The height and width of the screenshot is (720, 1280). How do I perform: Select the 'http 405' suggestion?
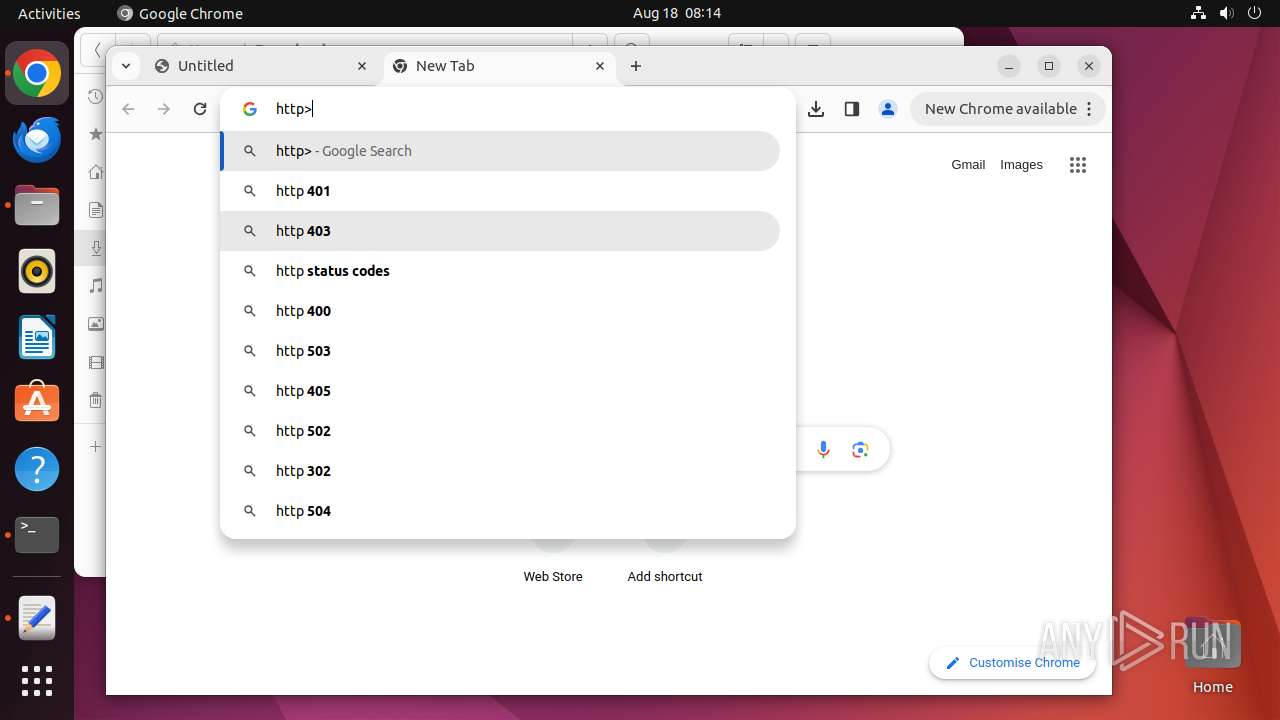click(x=500, y=391)
